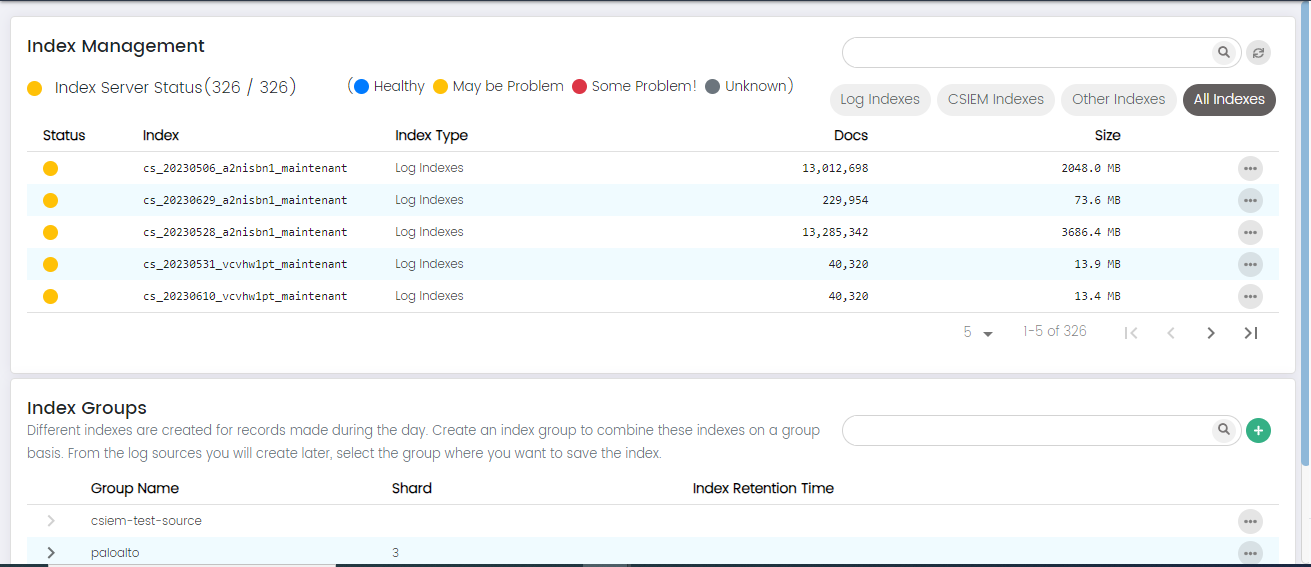The width and height of the screenshot is (1311, 567).
Task: Add a new index group with plus icon
Action: (x=1258, y=431)
